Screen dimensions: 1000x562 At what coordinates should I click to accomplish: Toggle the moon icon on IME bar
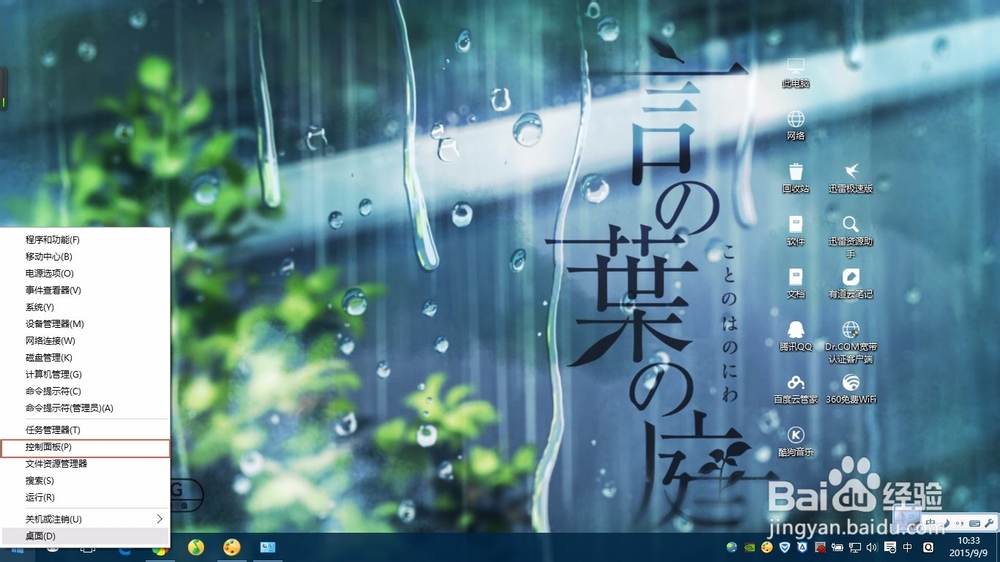946,523
